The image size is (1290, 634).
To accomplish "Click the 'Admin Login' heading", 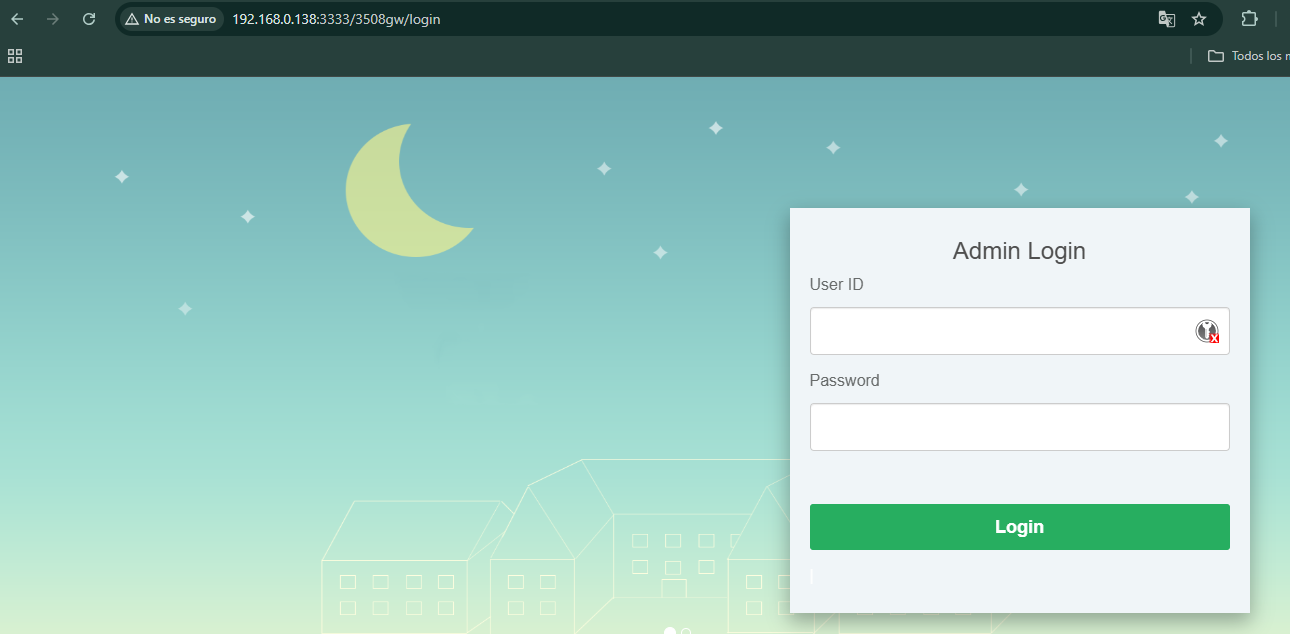I will coord(1019,251).
